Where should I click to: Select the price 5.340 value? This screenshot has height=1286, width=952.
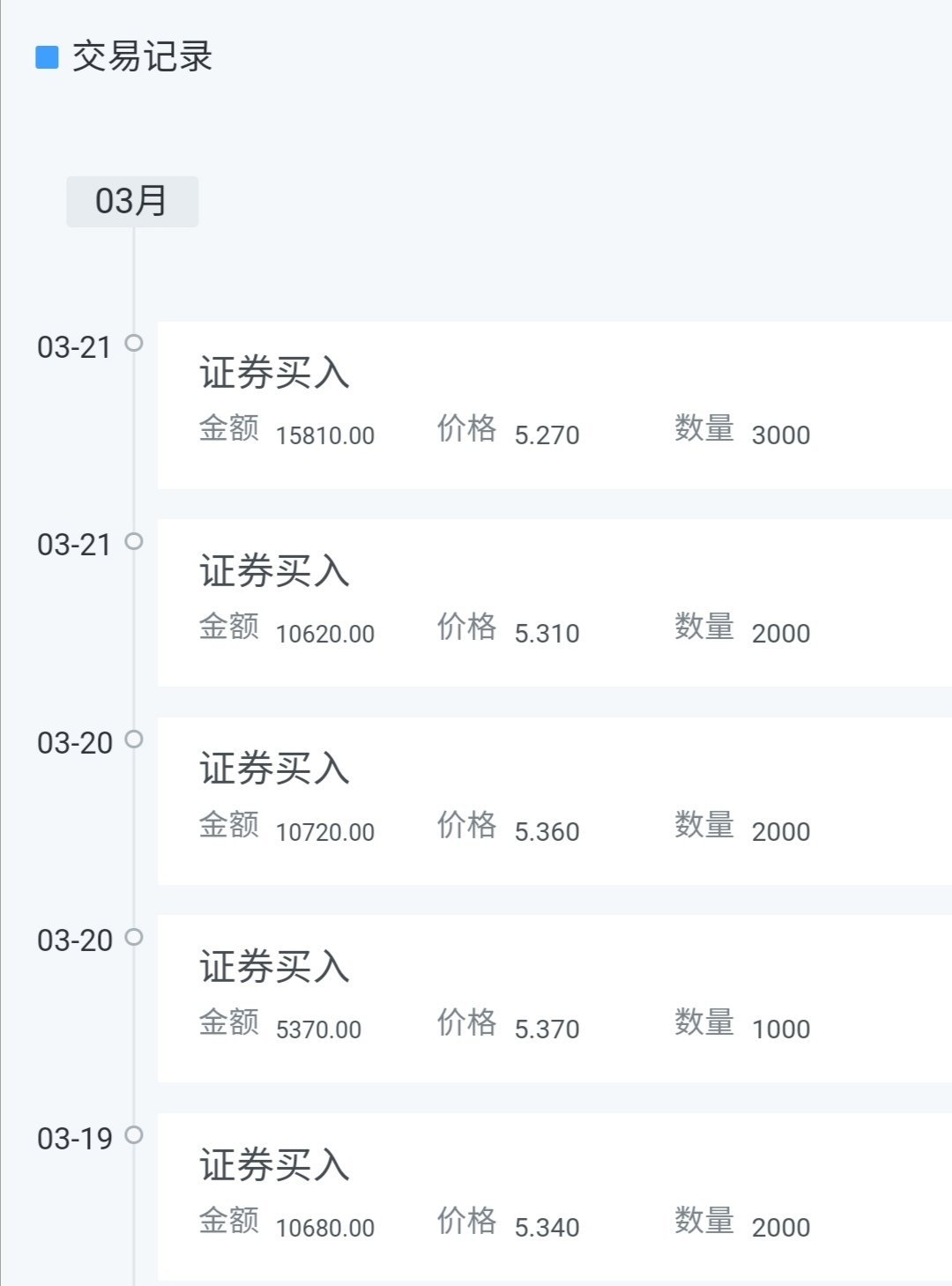point(547,1227)
